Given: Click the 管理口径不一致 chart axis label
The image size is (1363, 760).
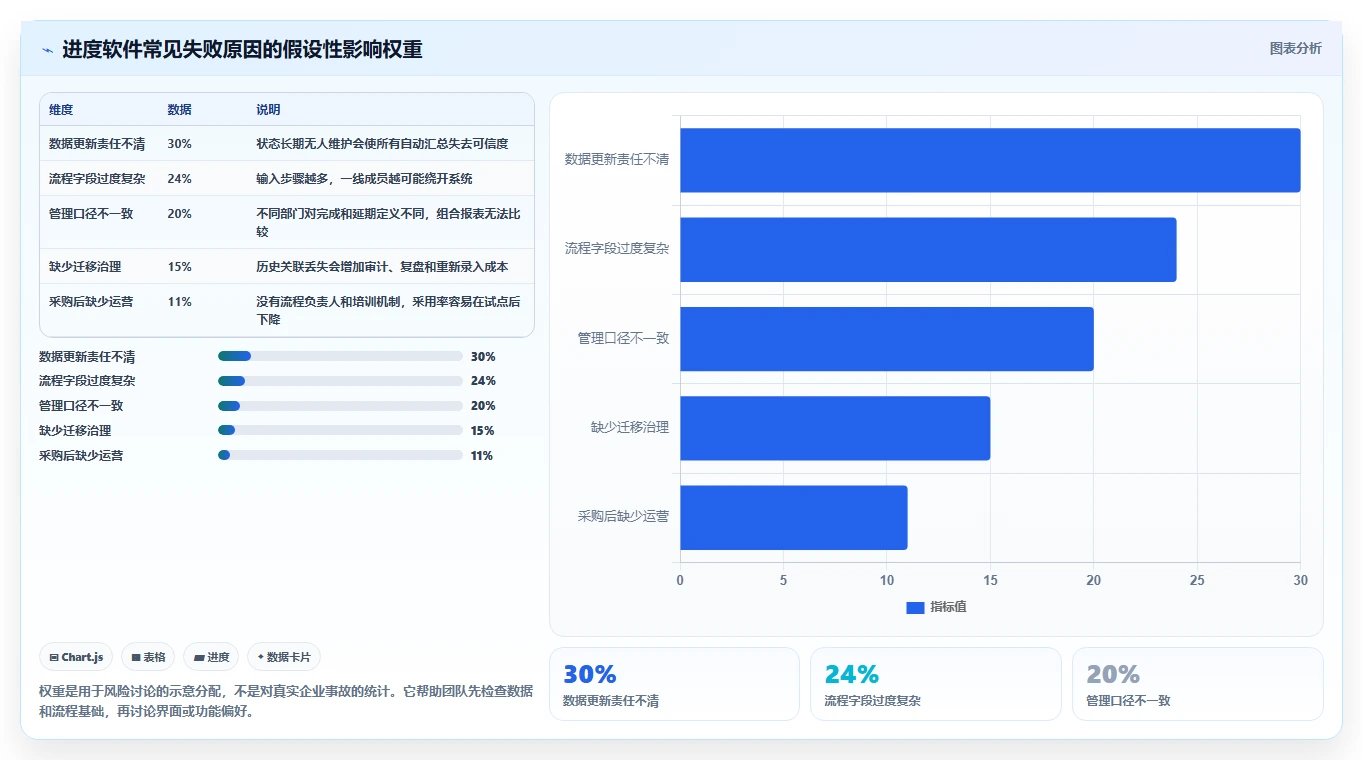Looking at the screenshot, I should (623, 338).
